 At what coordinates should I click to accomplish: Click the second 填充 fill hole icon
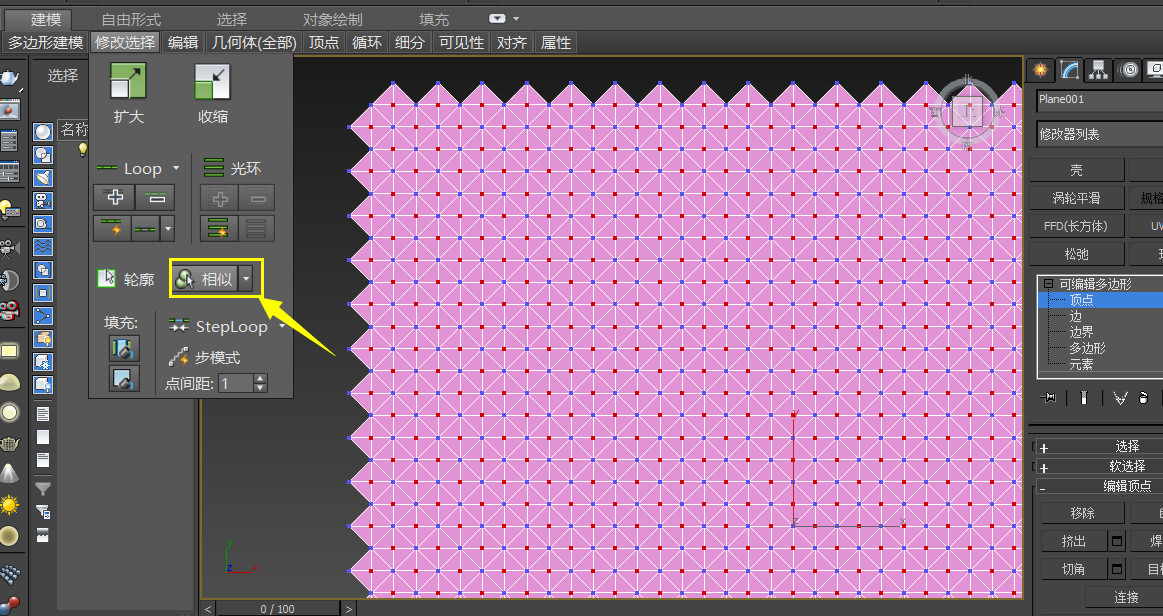coord(123,379)
